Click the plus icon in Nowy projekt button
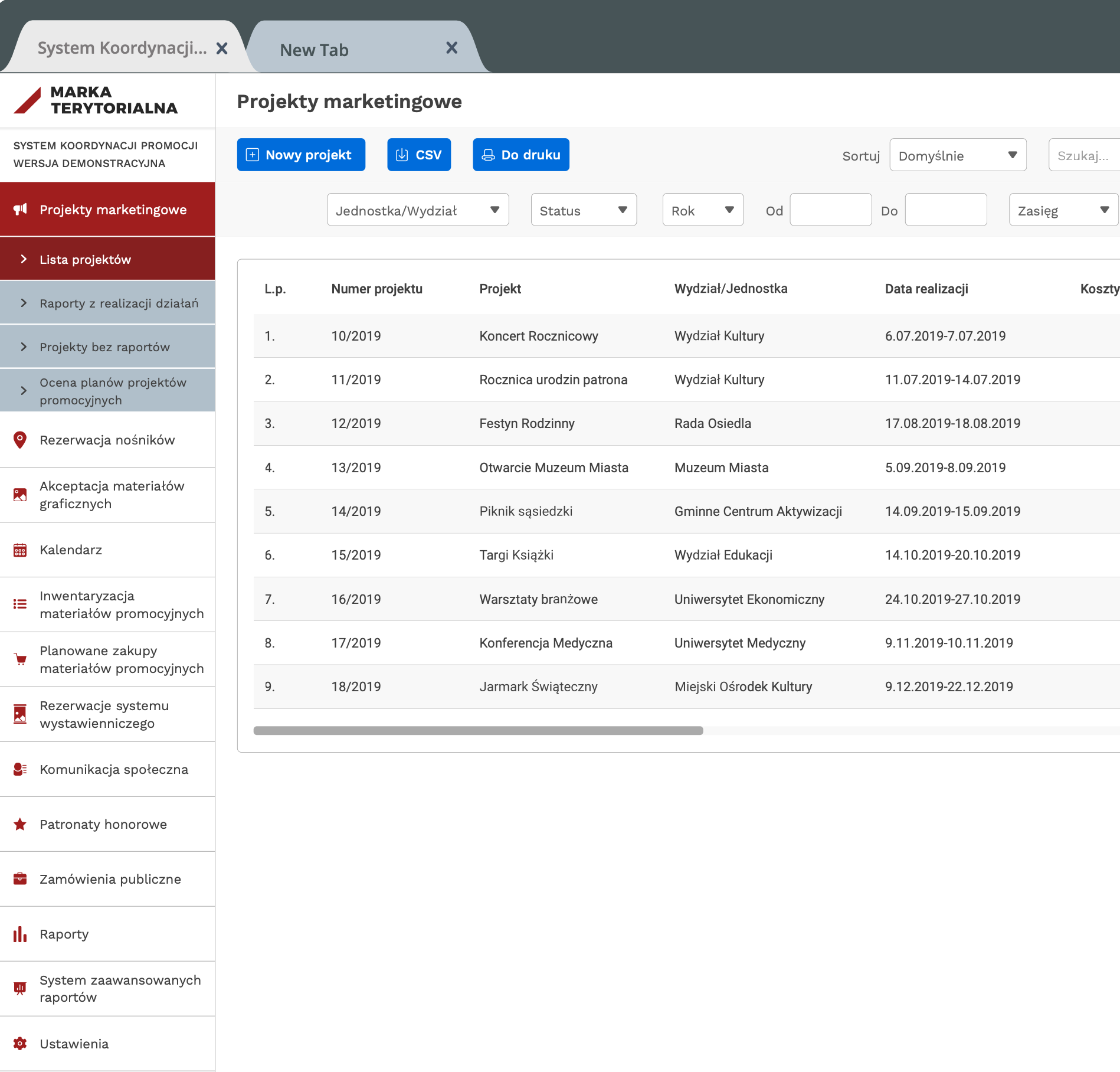This screenshot has width=1120, height=1072. pos(253,155)
